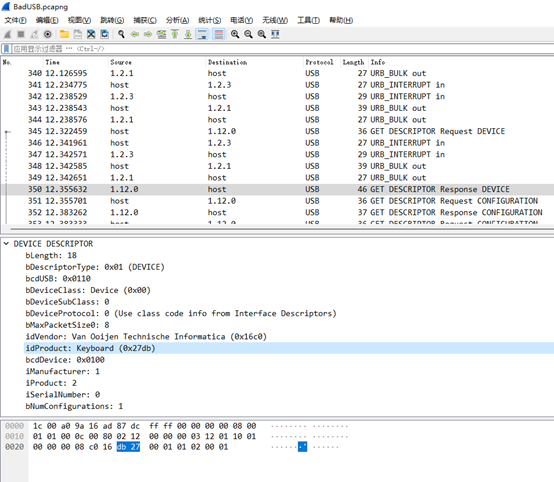Click the save capture file icon
Image resolution: width=554 pixels, height=482 pixels.
78,34
